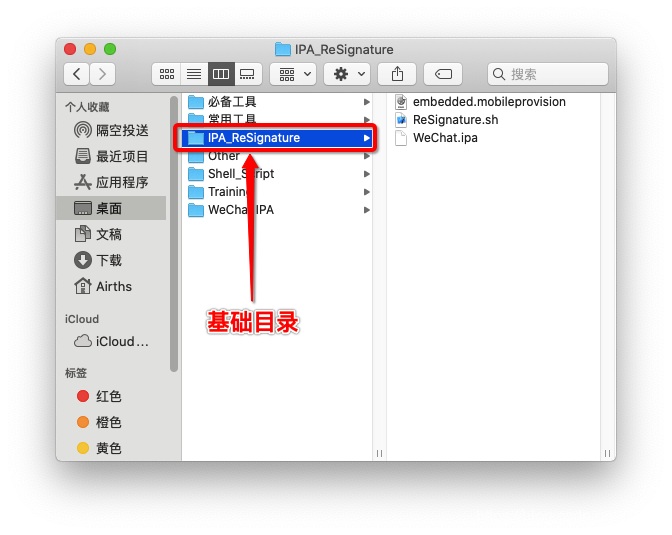Expand 常用工具 with its disclosure arrow

coord(366,120)
